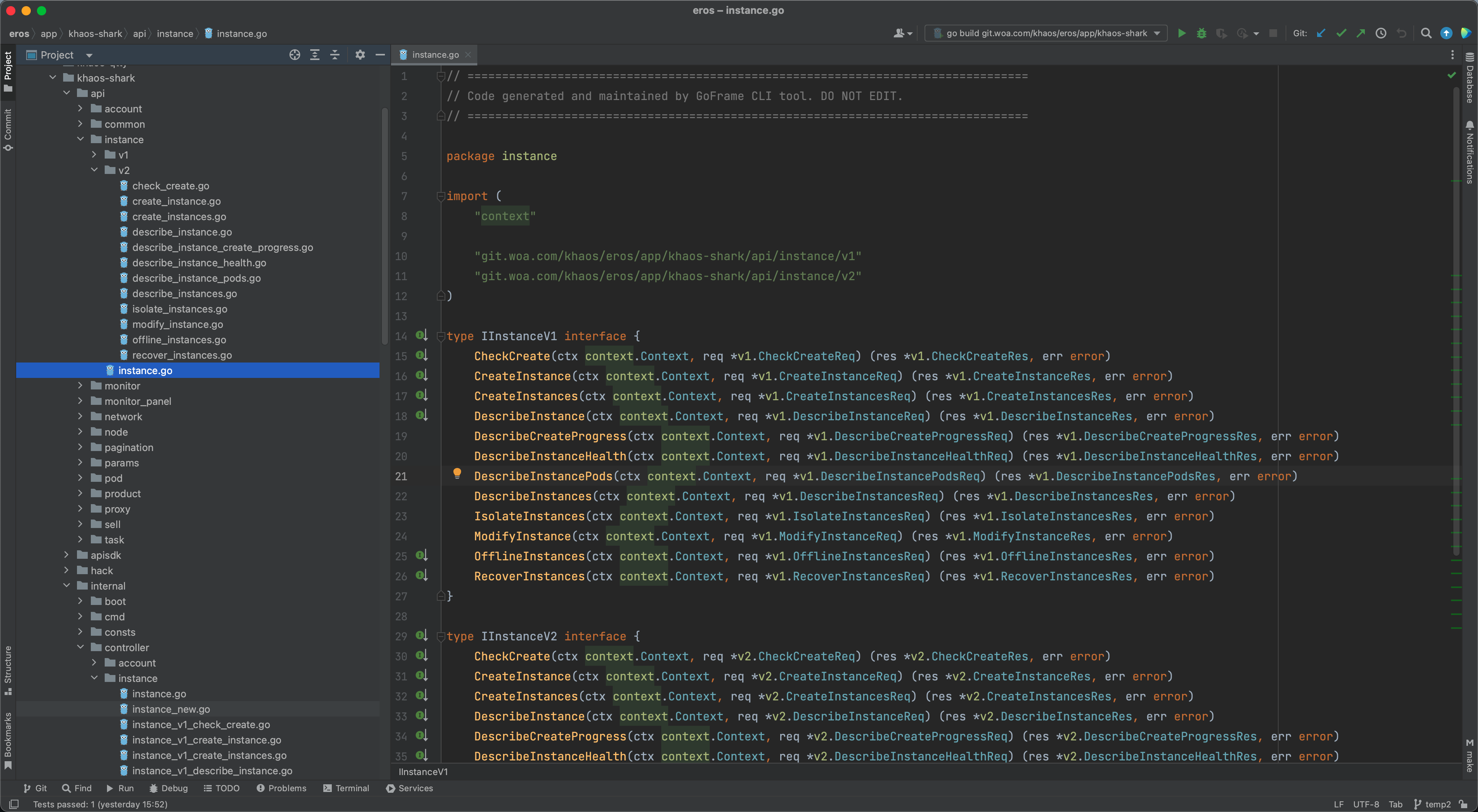Screen dimensions: 1478x812
Task: Commit changes using the green checkmark icon
Action: [x=1341, y=33]
